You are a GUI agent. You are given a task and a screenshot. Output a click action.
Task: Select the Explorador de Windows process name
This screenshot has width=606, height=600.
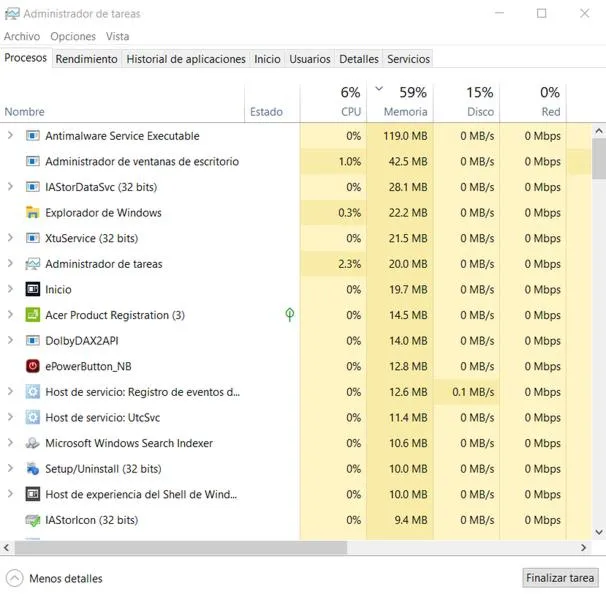(103, 213)
